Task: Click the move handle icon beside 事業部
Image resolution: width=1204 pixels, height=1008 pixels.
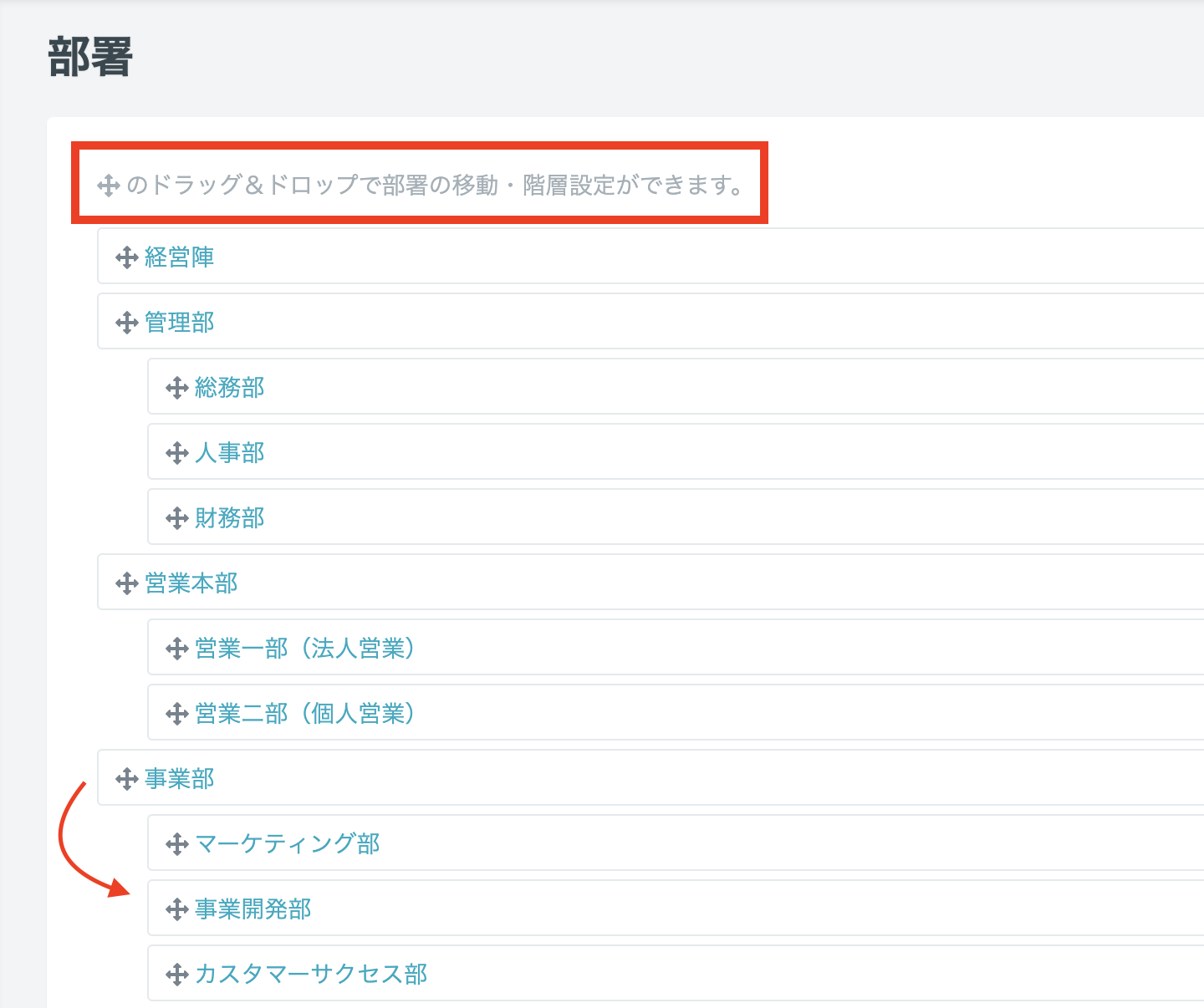Action: [x=127, y=779]
